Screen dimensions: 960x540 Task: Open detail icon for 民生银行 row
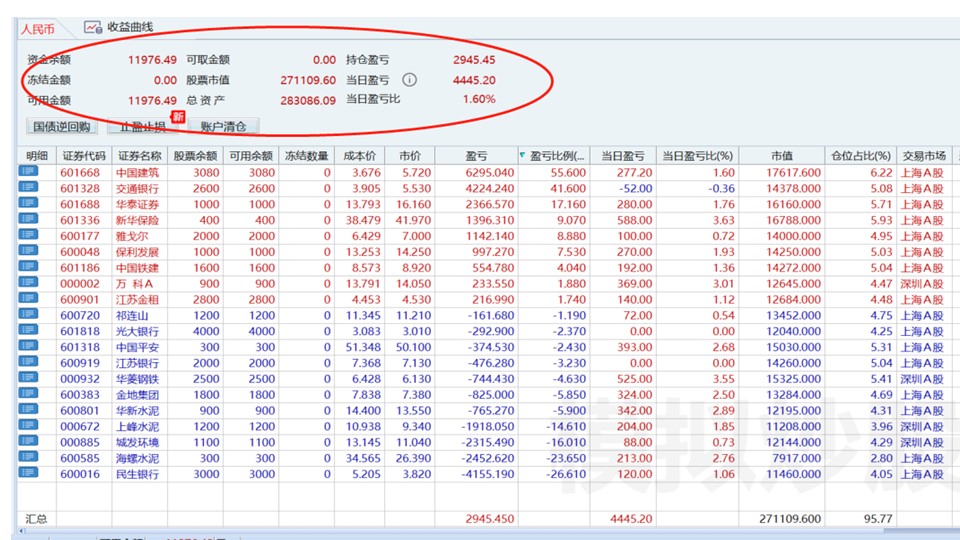pyautogui.click(x=28, y=473)
